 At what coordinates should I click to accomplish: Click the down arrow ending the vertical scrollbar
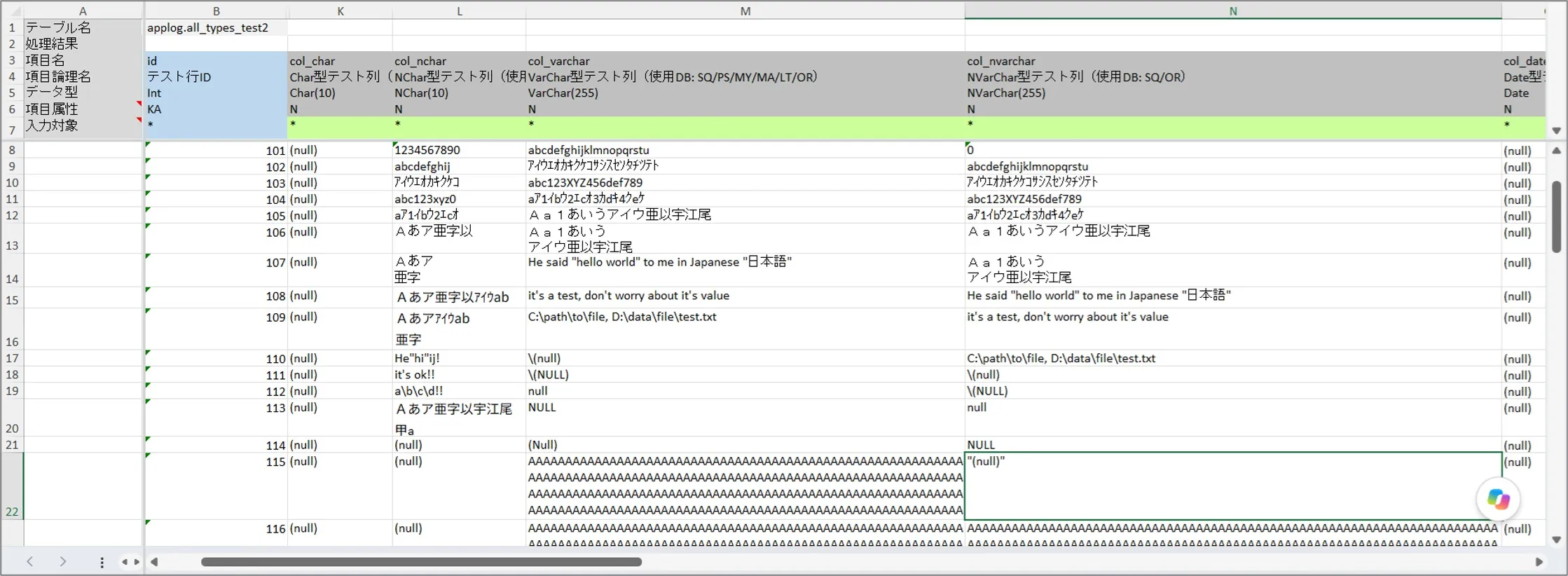(1556, 540)
